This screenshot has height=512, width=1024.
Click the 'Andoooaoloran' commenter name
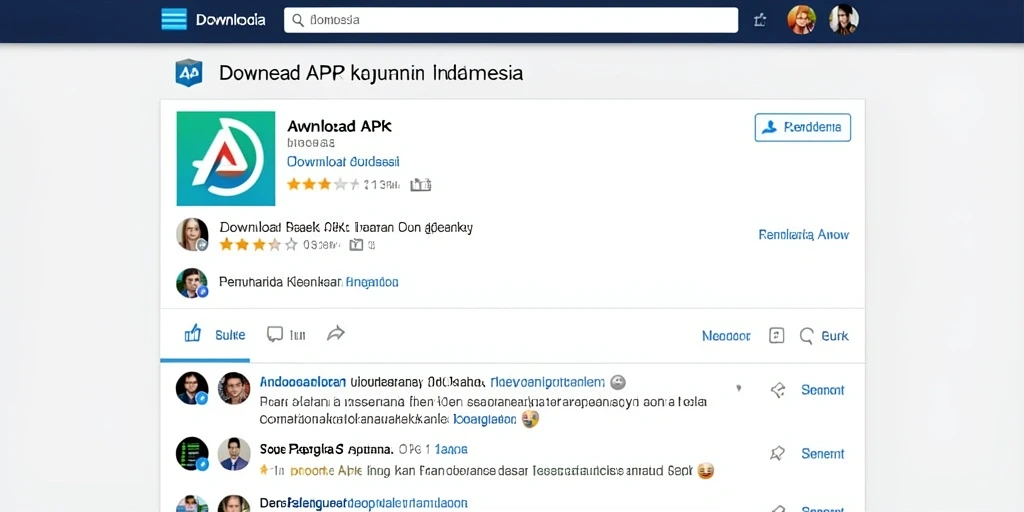click(x=302, y=382)
